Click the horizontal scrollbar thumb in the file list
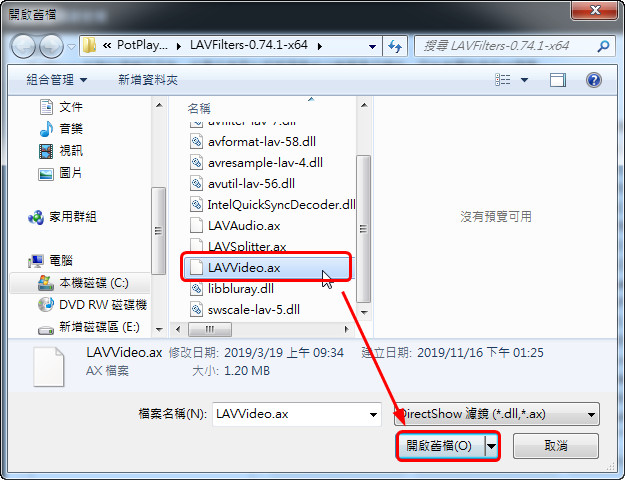625x480 pixels. (x=210, y=329)
